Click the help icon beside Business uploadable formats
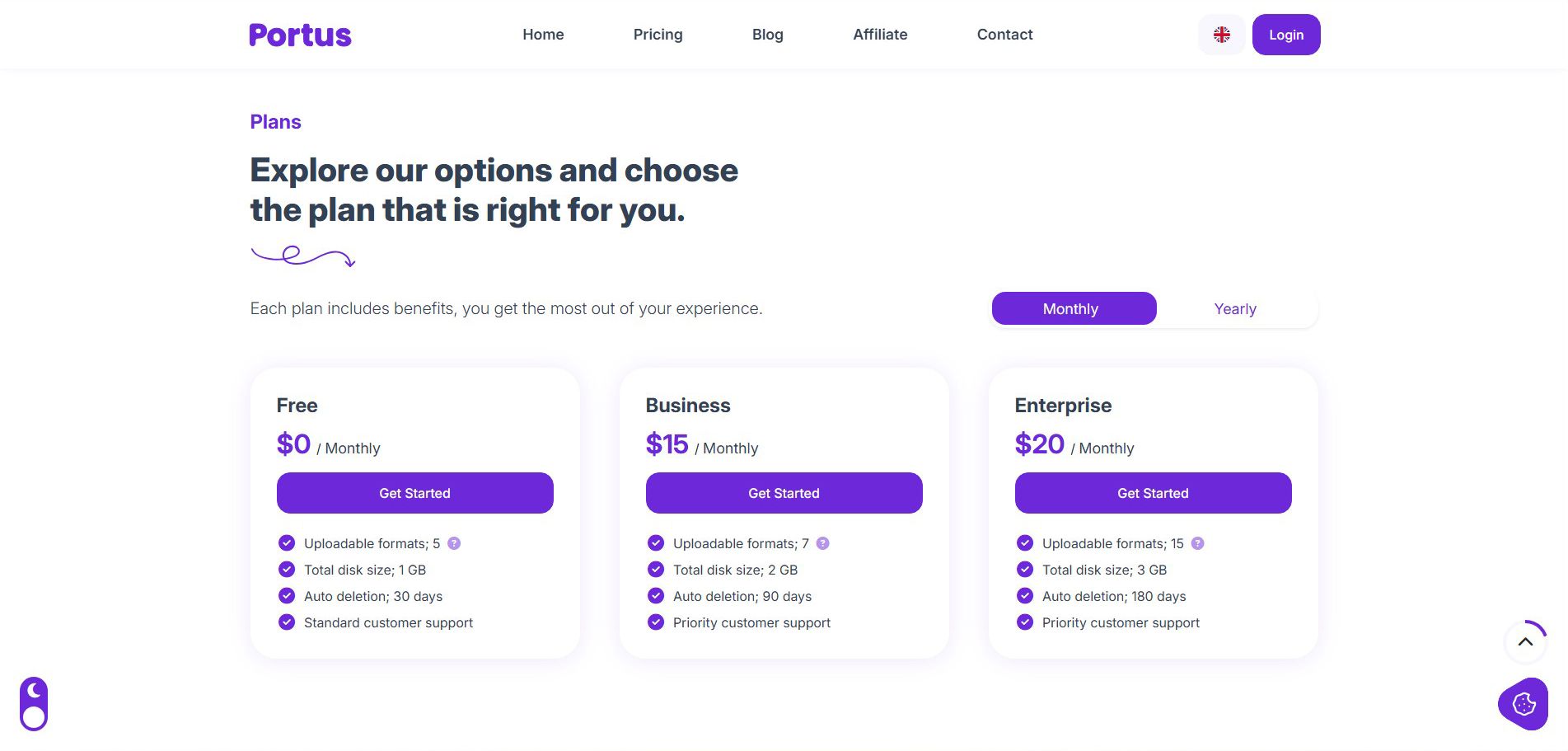The image size is (1568, 751). pos(822,543)
